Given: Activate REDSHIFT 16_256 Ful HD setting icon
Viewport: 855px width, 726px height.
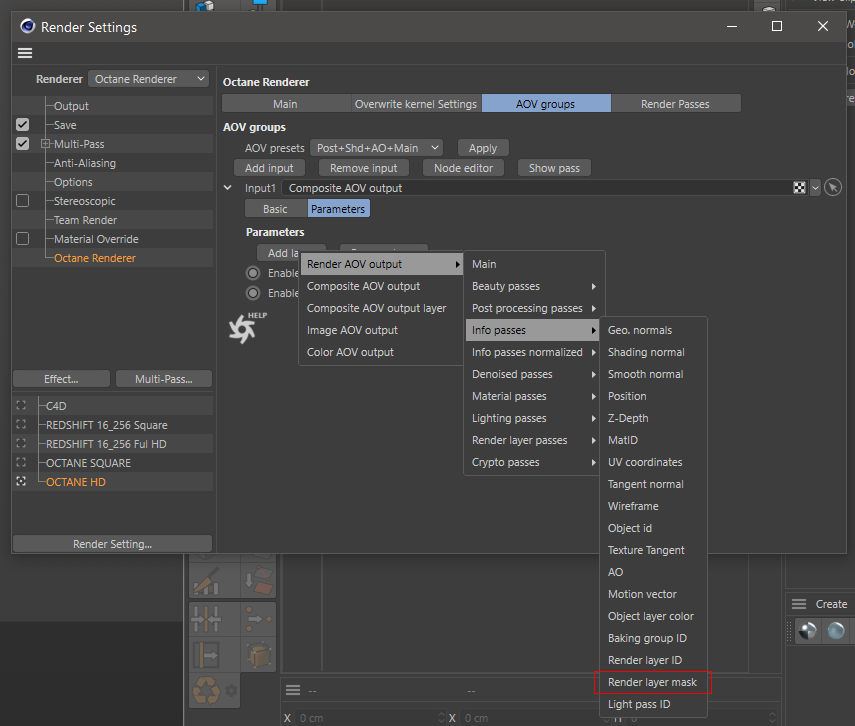Looking at the screenshot, I should click(x=21, y=443).
